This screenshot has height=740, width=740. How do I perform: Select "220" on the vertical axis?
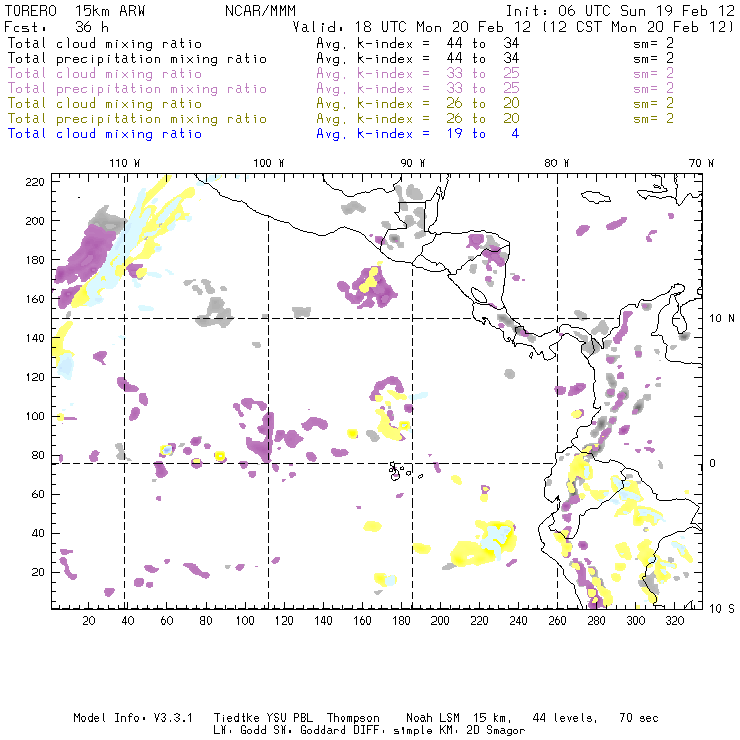(x=35, y=182)
